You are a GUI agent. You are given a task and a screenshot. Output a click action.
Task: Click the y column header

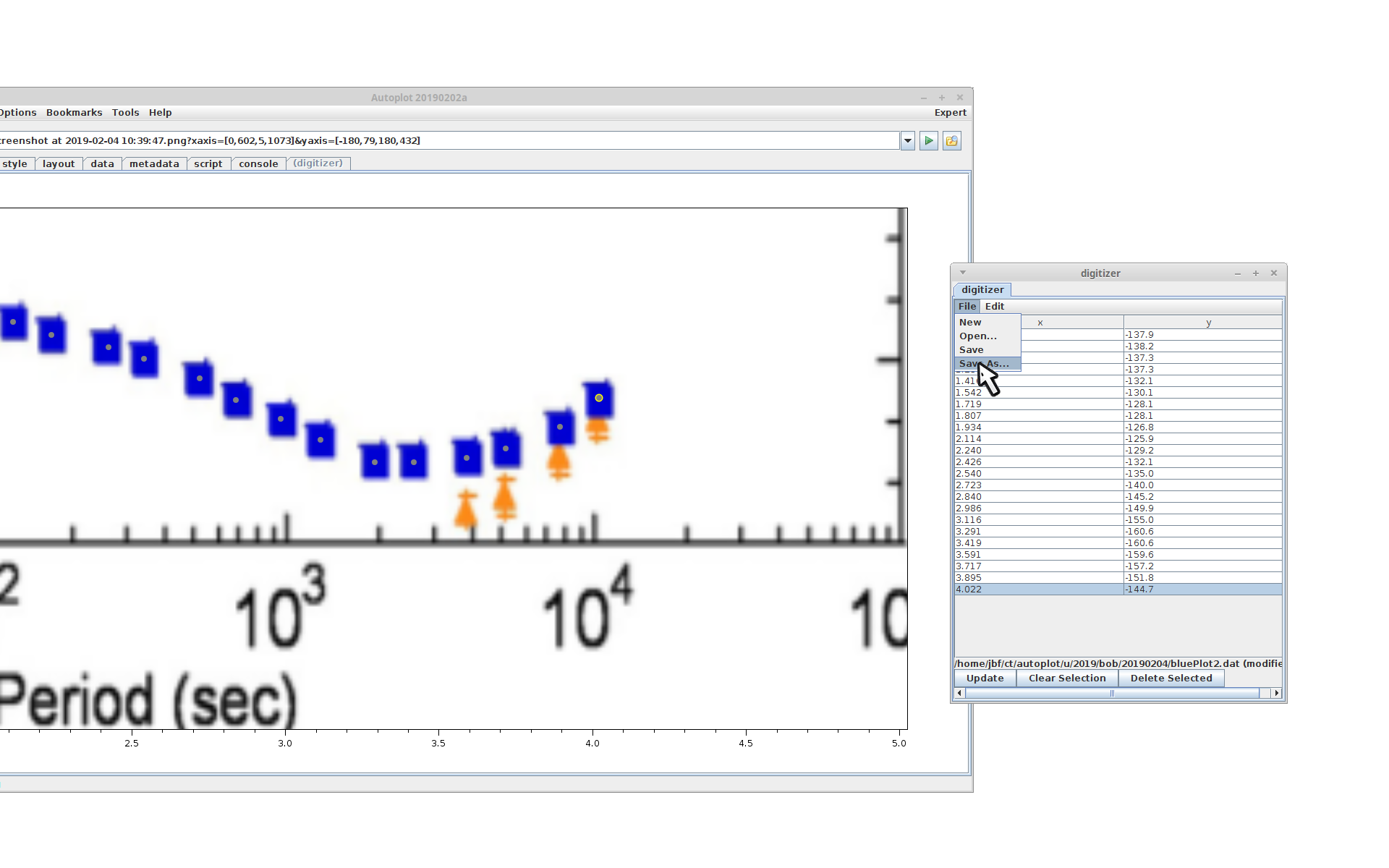tap(1202, 323)
